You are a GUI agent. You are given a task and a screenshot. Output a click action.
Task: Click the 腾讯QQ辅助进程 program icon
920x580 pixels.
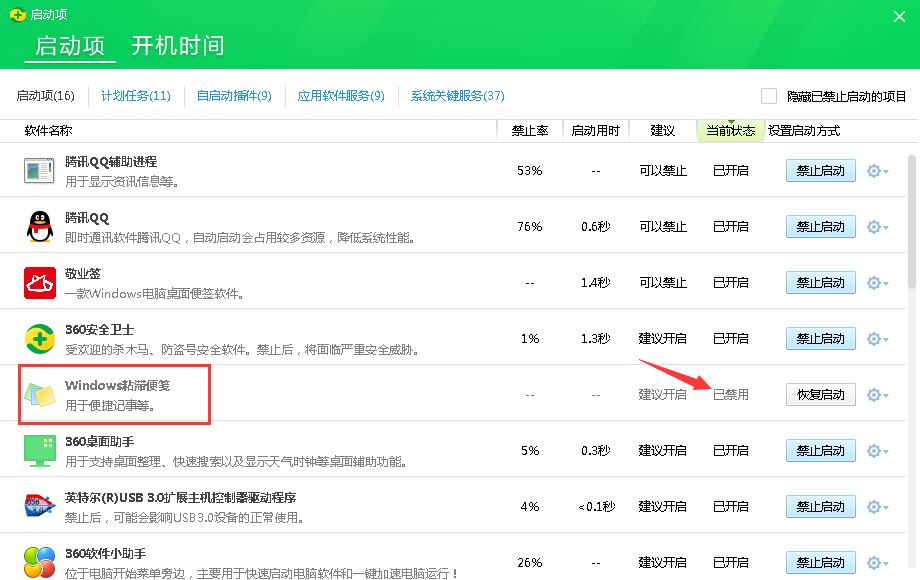tap(39, 171)
